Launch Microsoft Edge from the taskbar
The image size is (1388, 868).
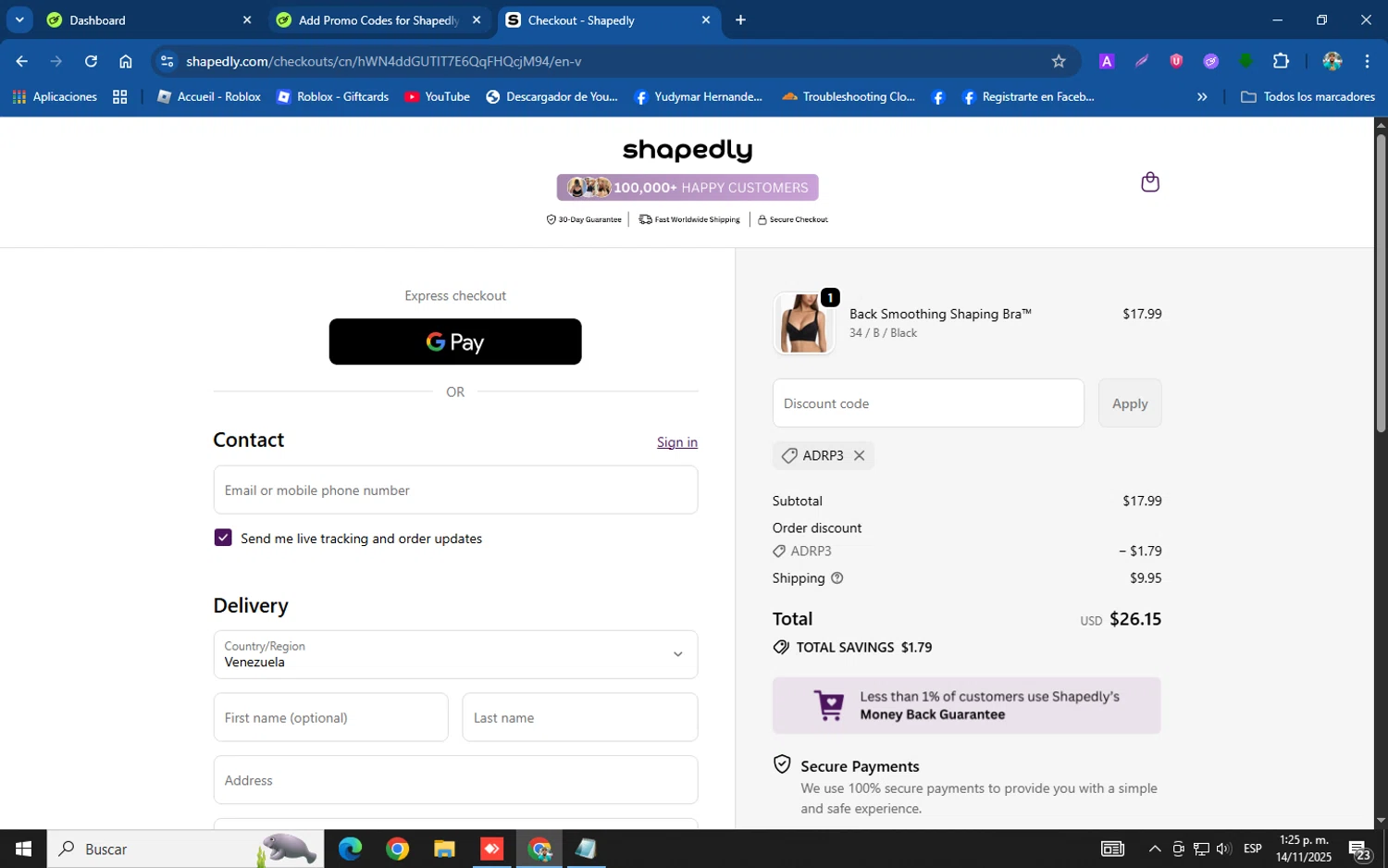coord(350,849)
